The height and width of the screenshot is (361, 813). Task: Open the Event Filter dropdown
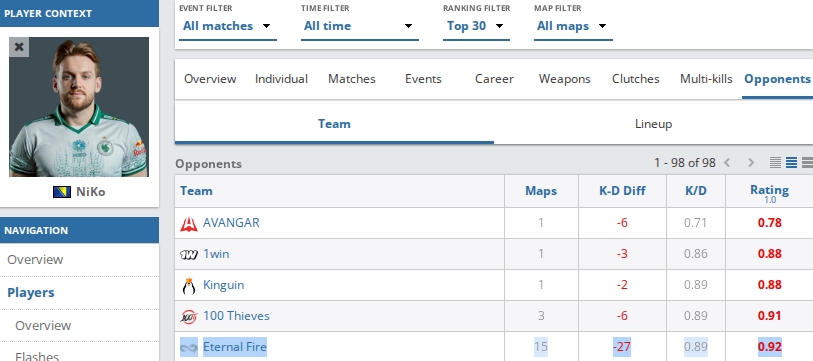pos(228,26)
